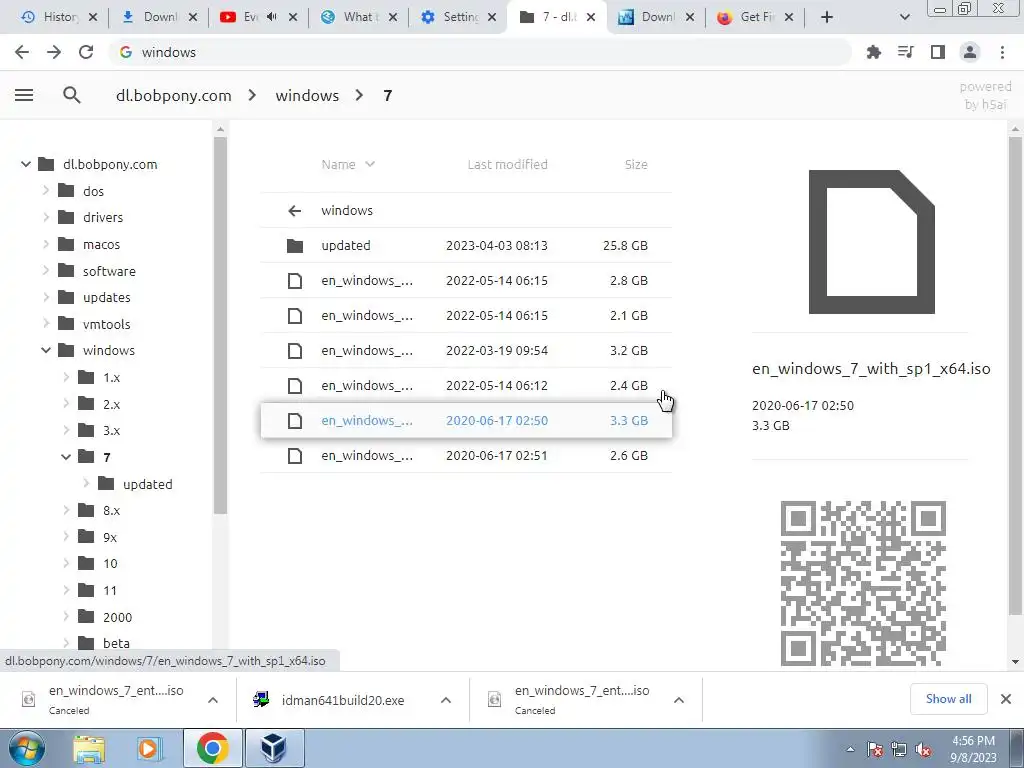This screenshot has width=1024, height=768.
Task: Open Windows Start menu
Action: [26, 748]
